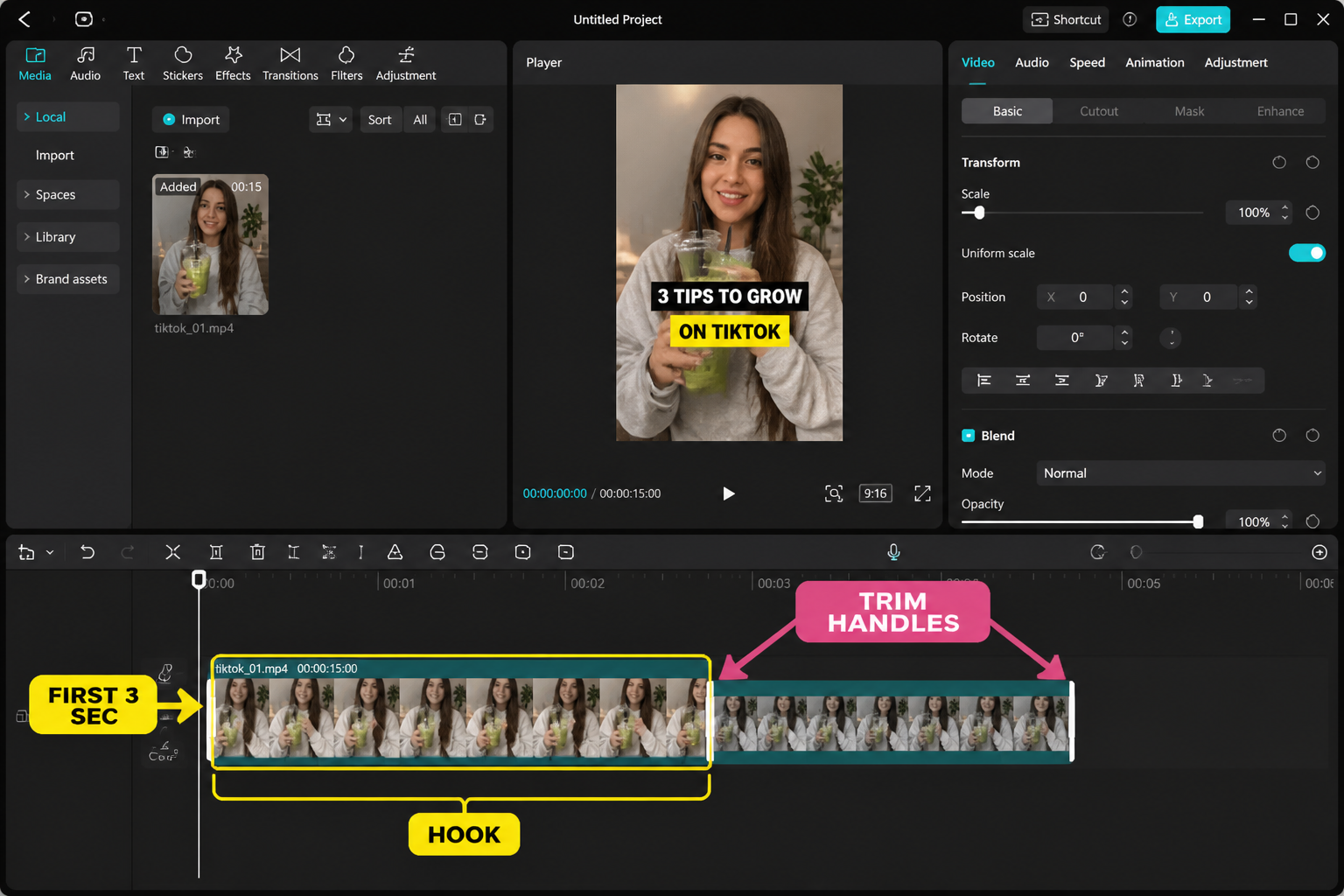Click the second alignment icon (center horizontally)
The width and height of the screenshot is (1344, 896).
pyautogui.click(x=1023, y=381)
